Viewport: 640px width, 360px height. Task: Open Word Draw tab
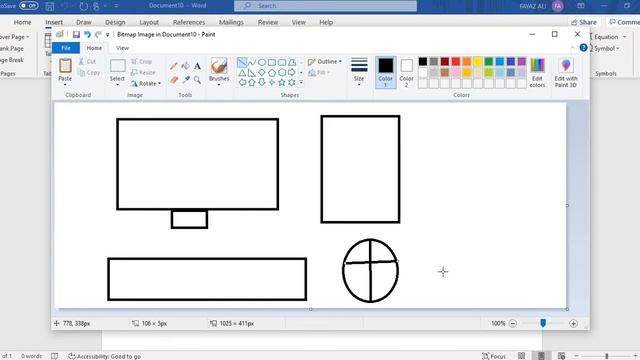84,22
